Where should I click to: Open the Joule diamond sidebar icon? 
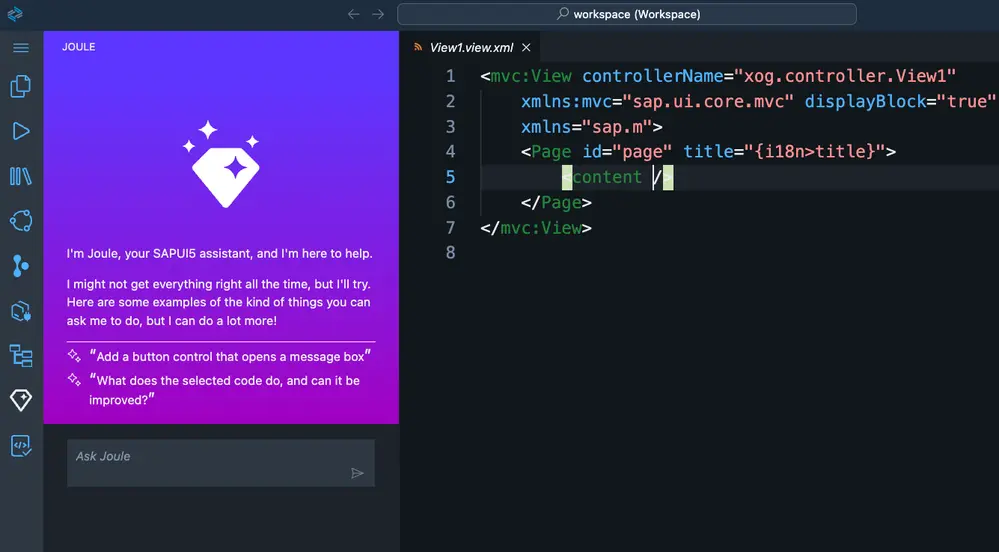point(21,400)
